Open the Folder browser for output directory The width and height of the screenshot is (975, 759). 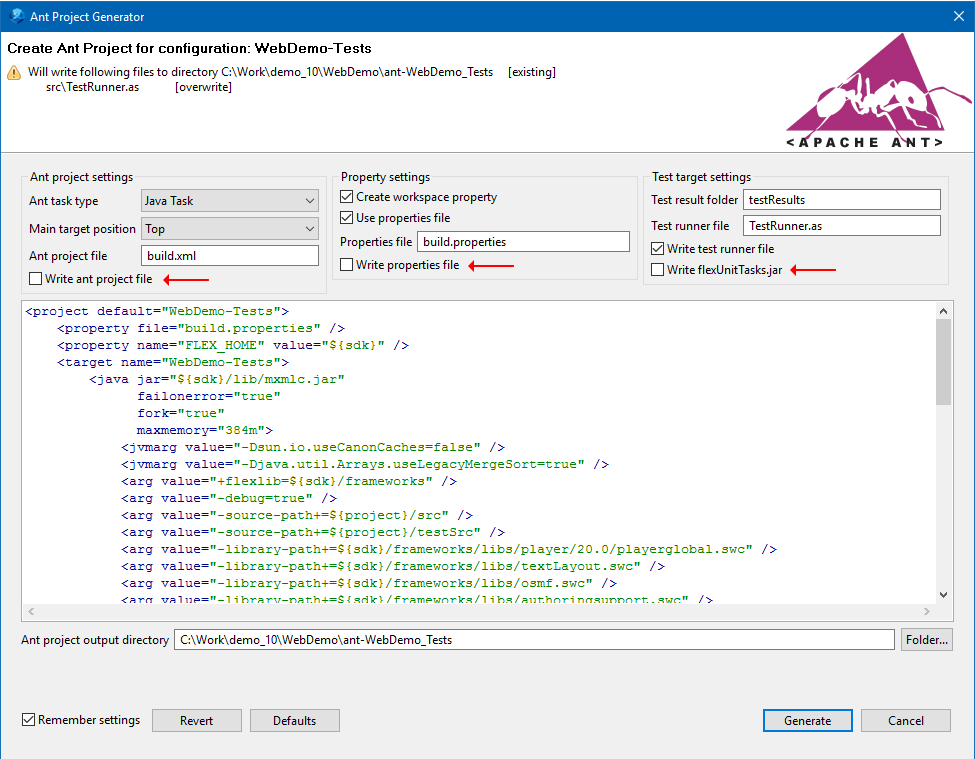tap(926, 639)
